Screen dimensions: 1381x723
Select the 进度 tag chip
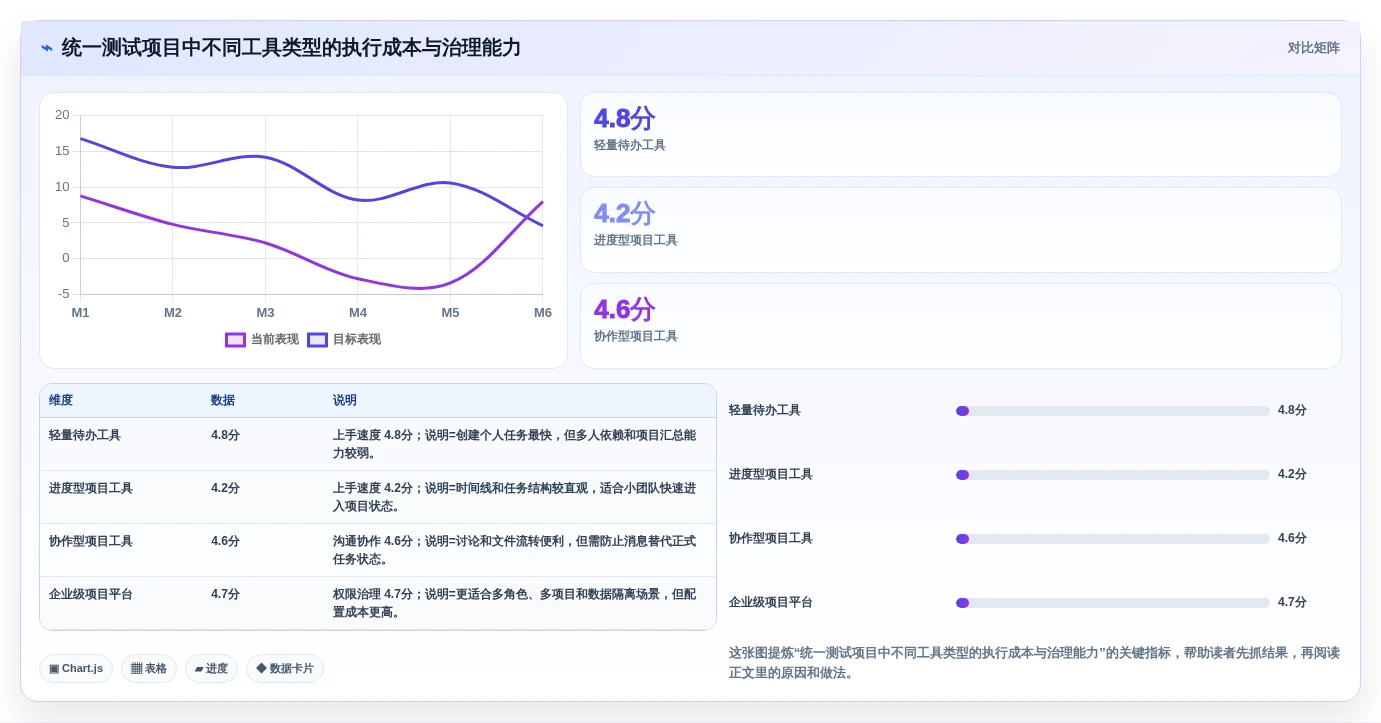[211, 668]
